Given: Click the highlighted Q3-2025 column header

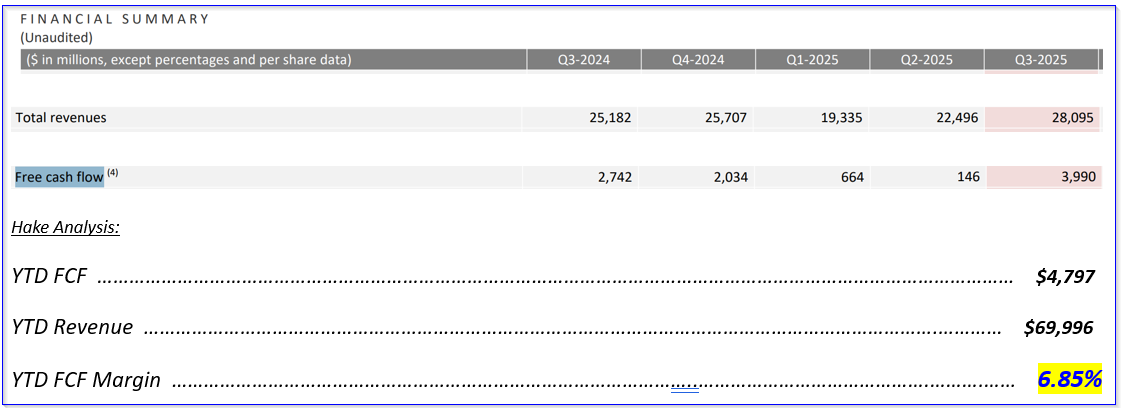Looking at the screenshot, I should [x=1041, y=60].
